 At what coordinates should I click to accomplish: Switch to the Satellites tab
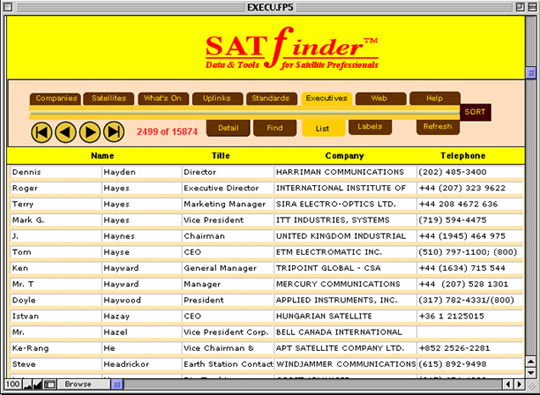pyautogui.click(x=109, y=98)
